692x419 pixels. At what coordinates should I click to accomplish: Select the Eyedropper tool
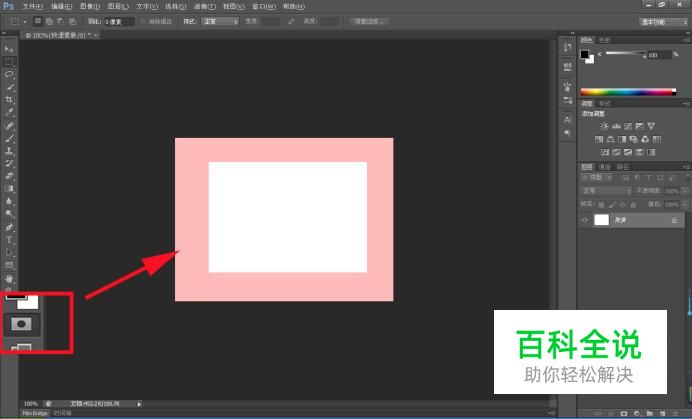point(9,113)
